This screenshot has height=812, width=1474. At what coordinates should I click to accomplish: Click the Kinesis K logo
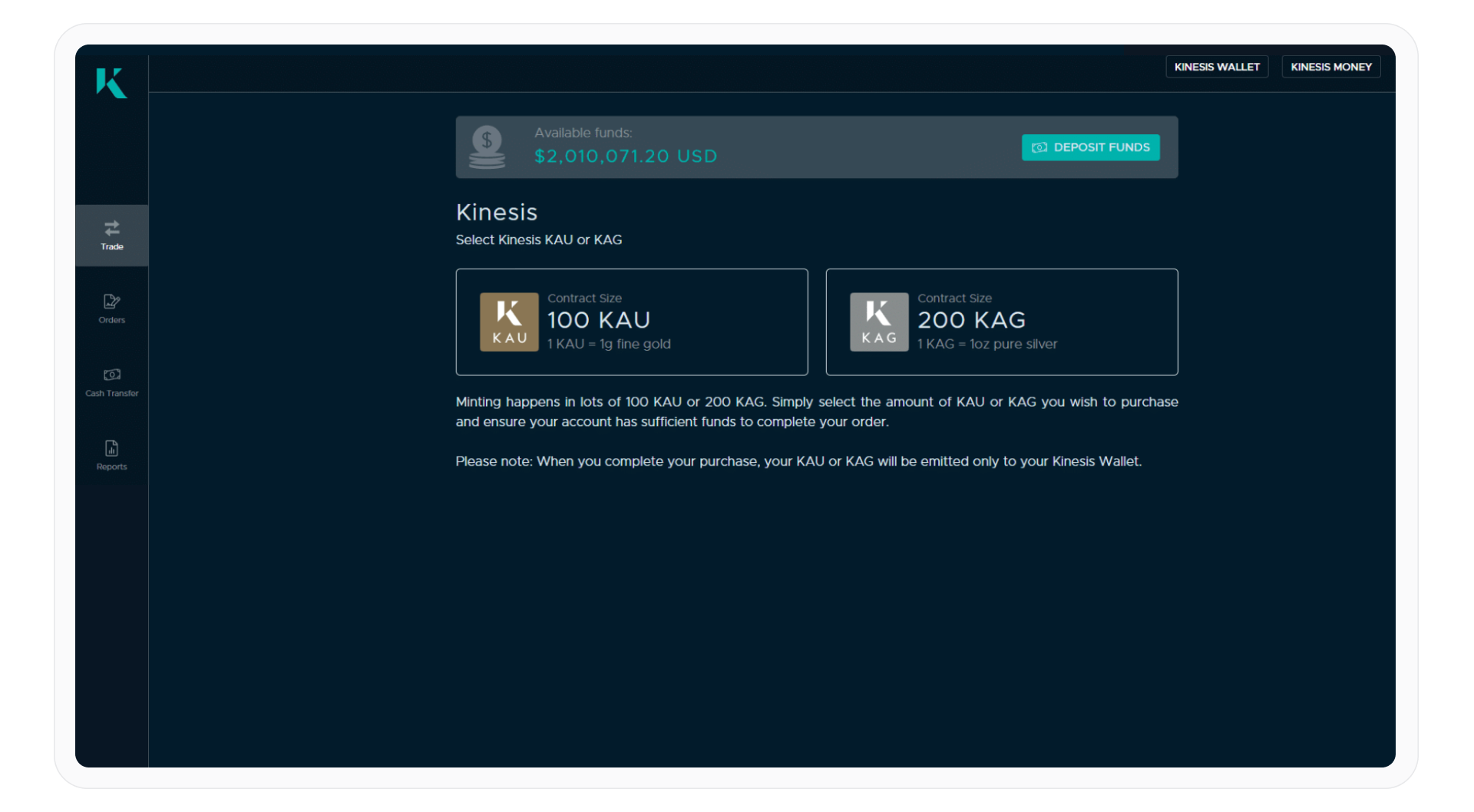coord(111,83)
